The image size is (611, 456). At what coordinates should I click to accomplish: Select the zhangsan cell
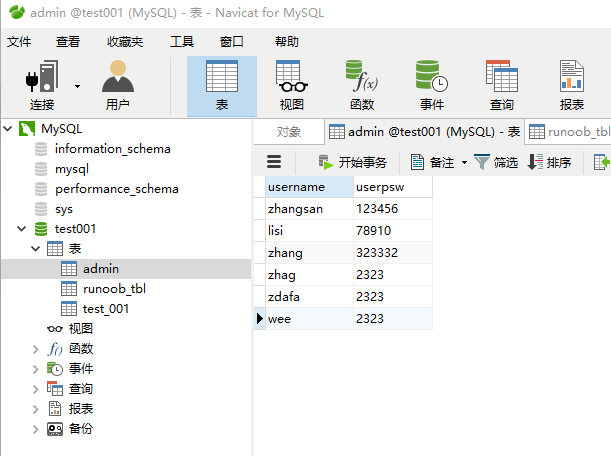pos(310,209)
